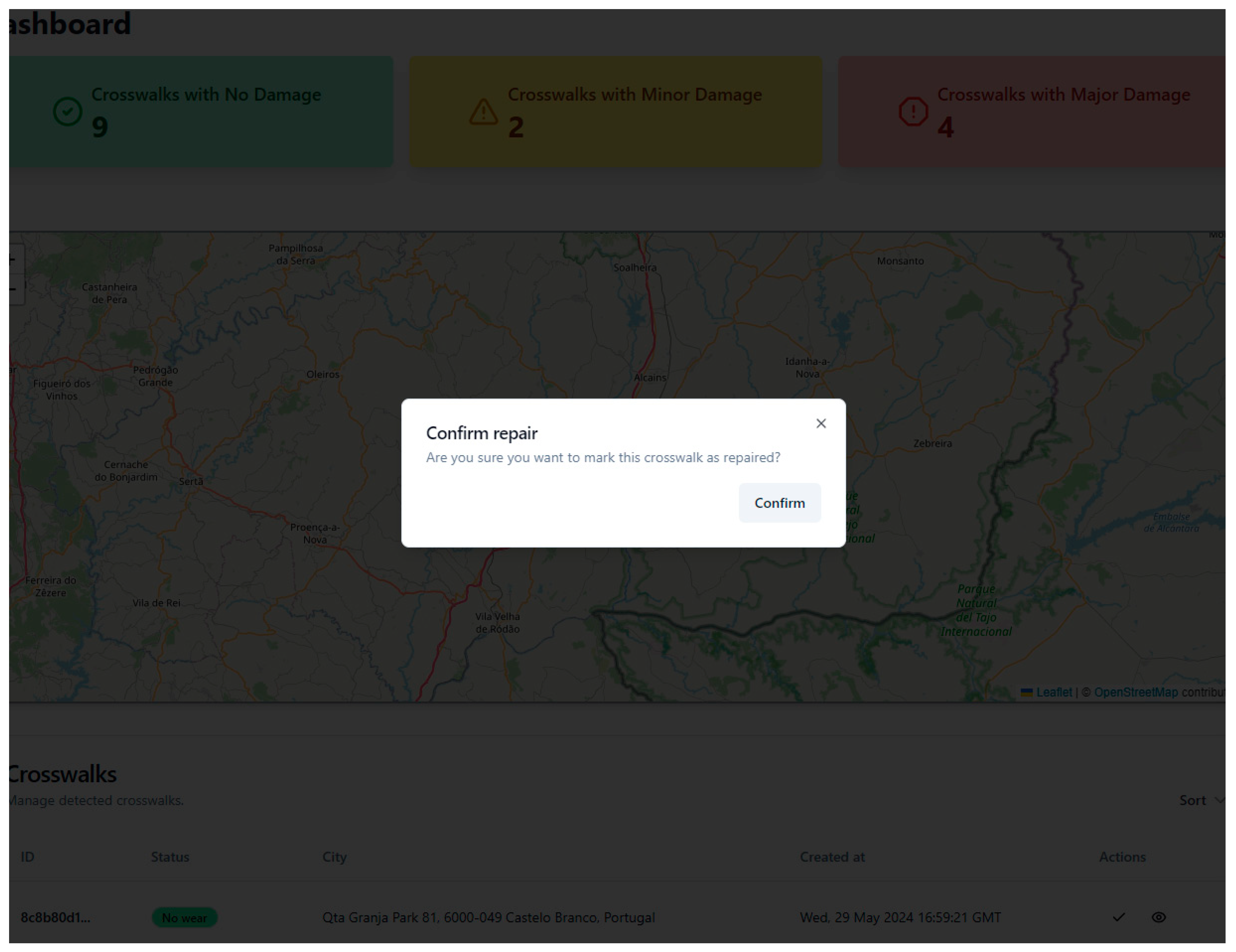1236x952 pixels.
Task: Click the yellow warning triangle Minor Damage icon
Action: [483, 111]
